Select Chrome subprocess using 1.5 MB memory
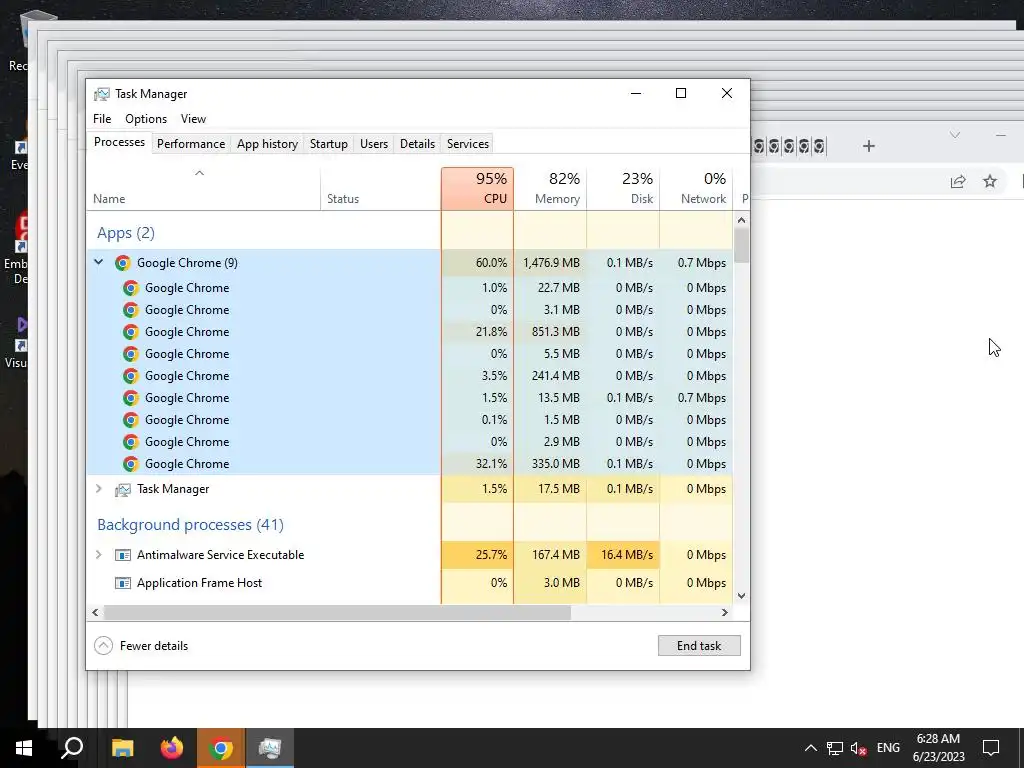The image size is (1024, 768). point(409,420)
